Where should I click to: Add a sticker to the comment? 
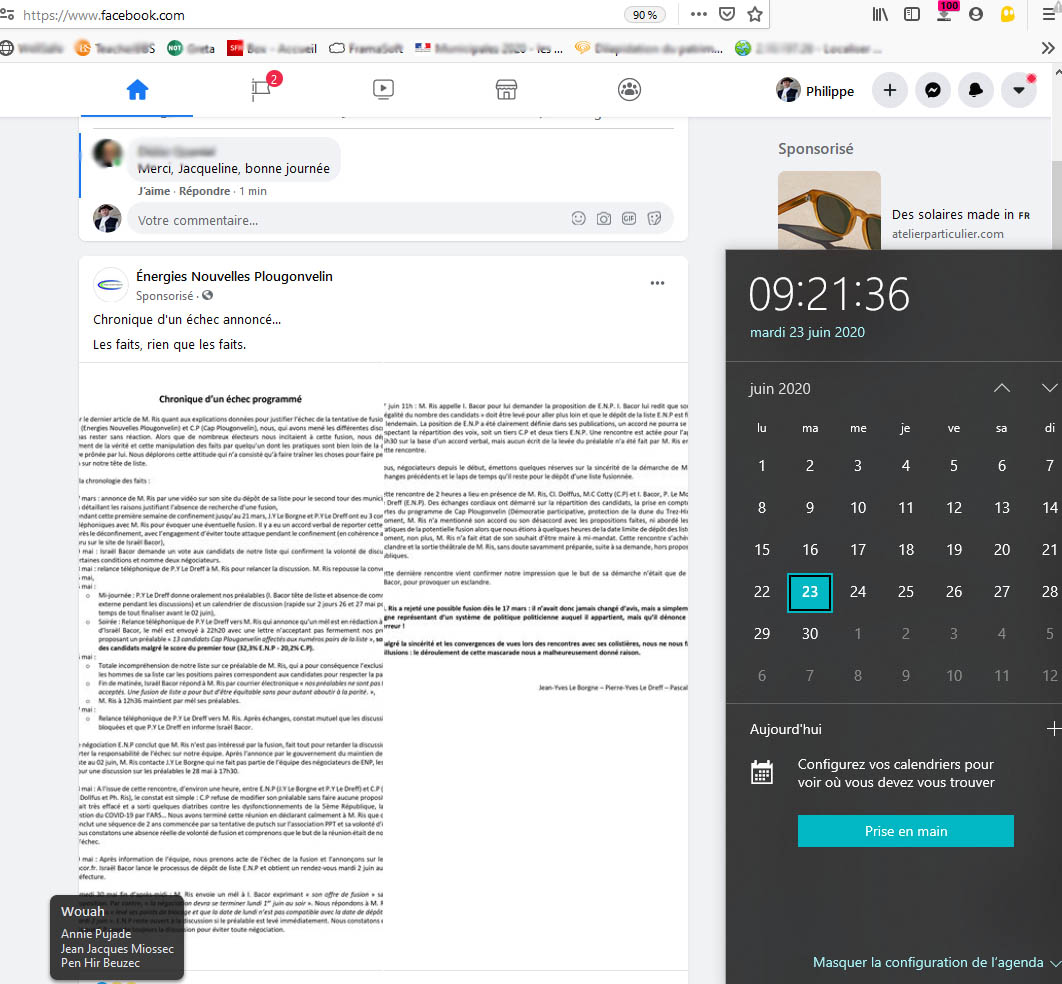coord(654,219)
